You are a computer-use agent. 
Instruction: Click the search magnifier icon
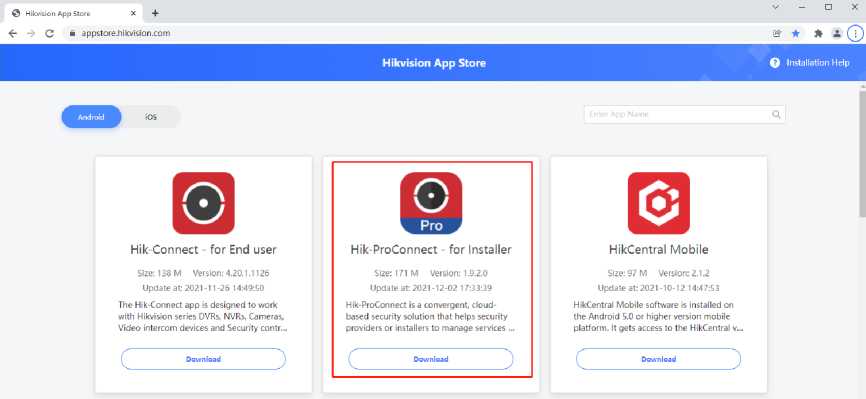click(x=776, y=114)
